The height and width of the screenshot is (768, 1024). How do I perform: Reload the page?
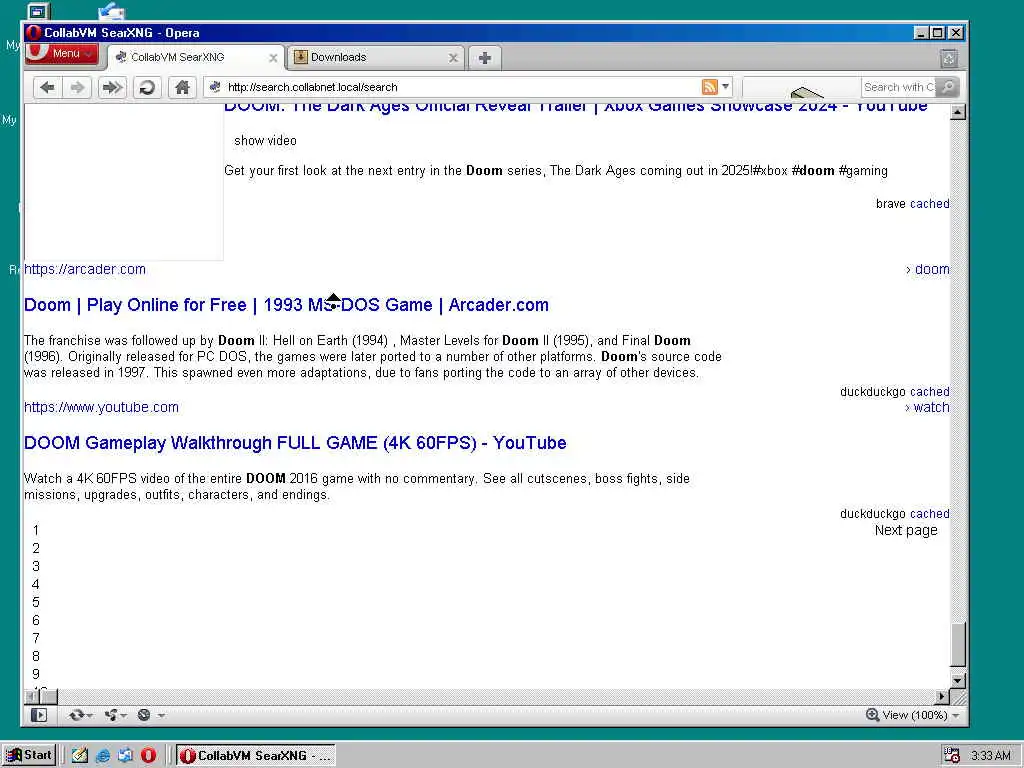click(x=147, y=87)
